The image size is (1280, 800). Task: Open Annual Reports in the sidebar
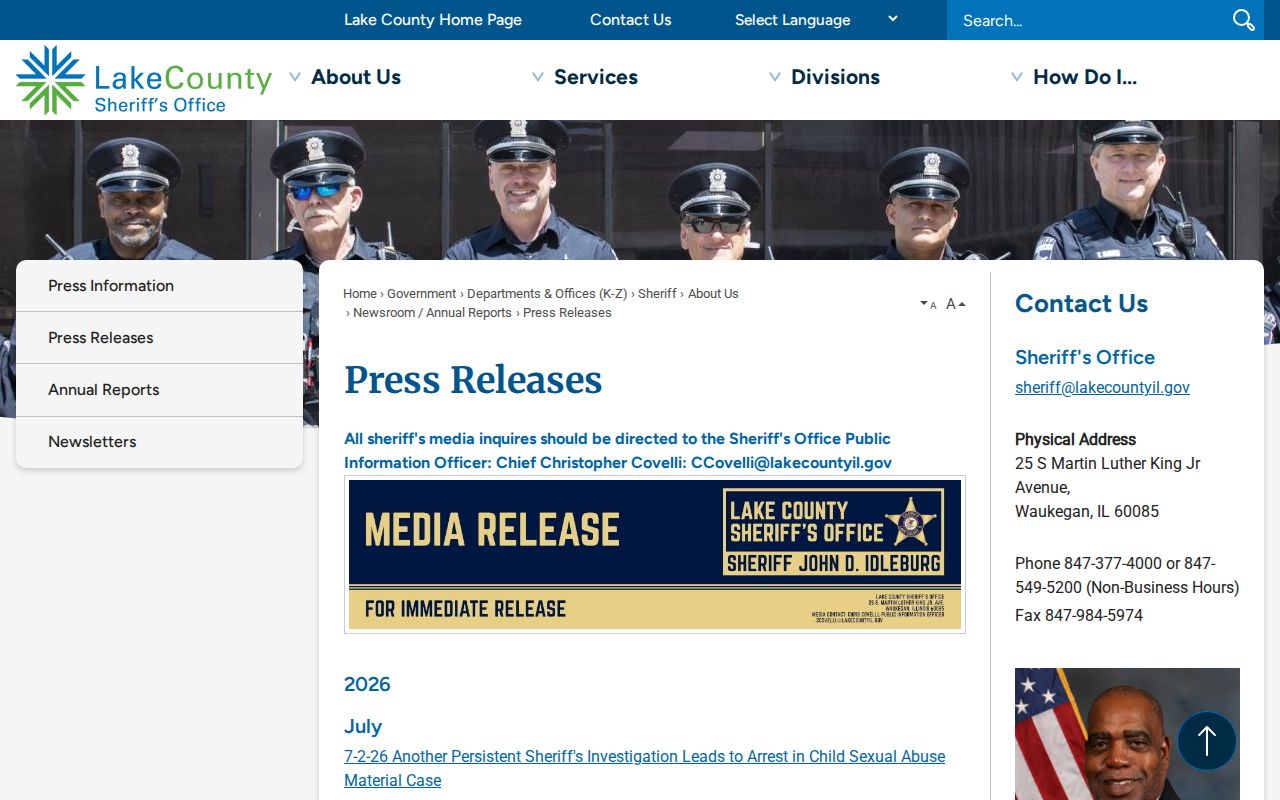(x=159, y=390)
